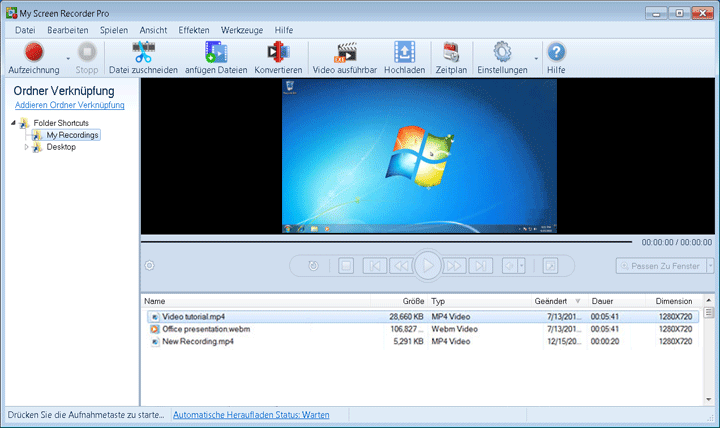The width and height of the screenshot is (720, 428).
Task: Expand the Desktop folder tree node
Action: (27, 147)
